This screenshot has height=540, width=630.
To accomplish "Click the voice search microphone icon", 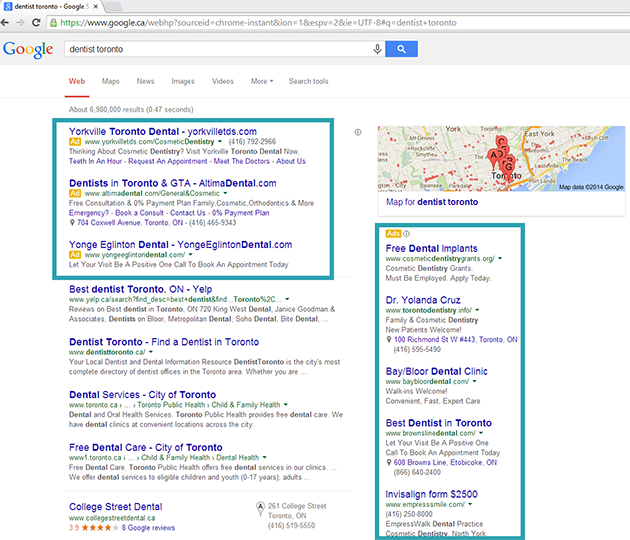I will tap(377, 49).
